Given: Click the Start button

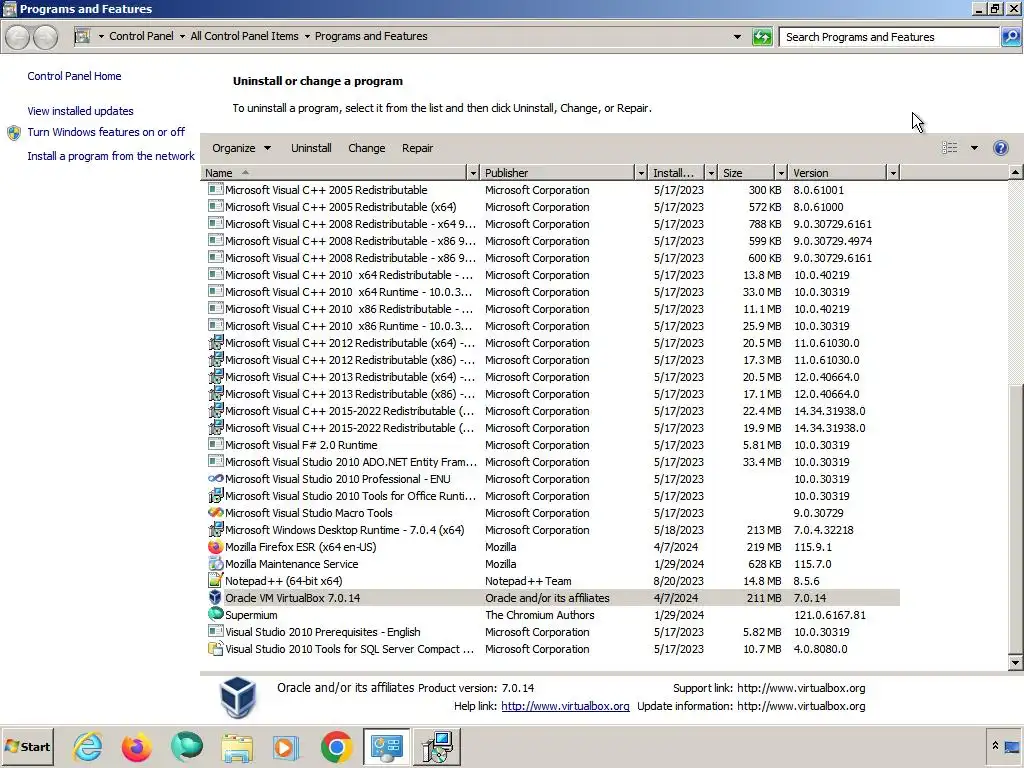Looking at the screenshot, I should 27,747.
